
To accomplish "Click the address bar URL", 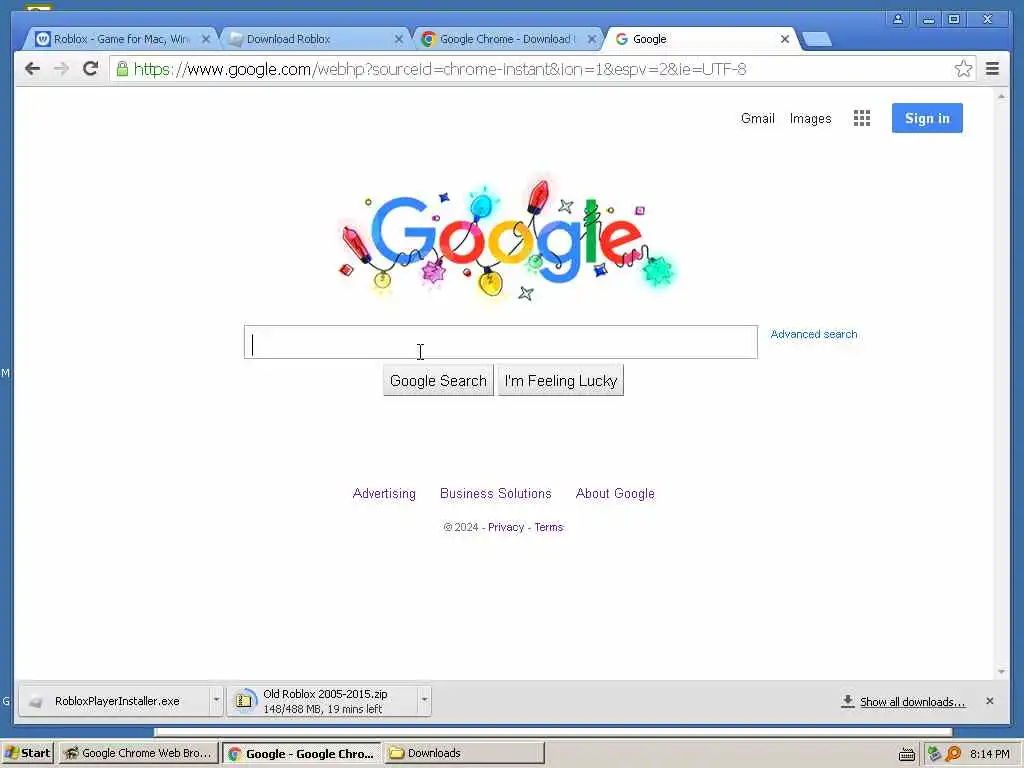I will click(x=440, y=69).
